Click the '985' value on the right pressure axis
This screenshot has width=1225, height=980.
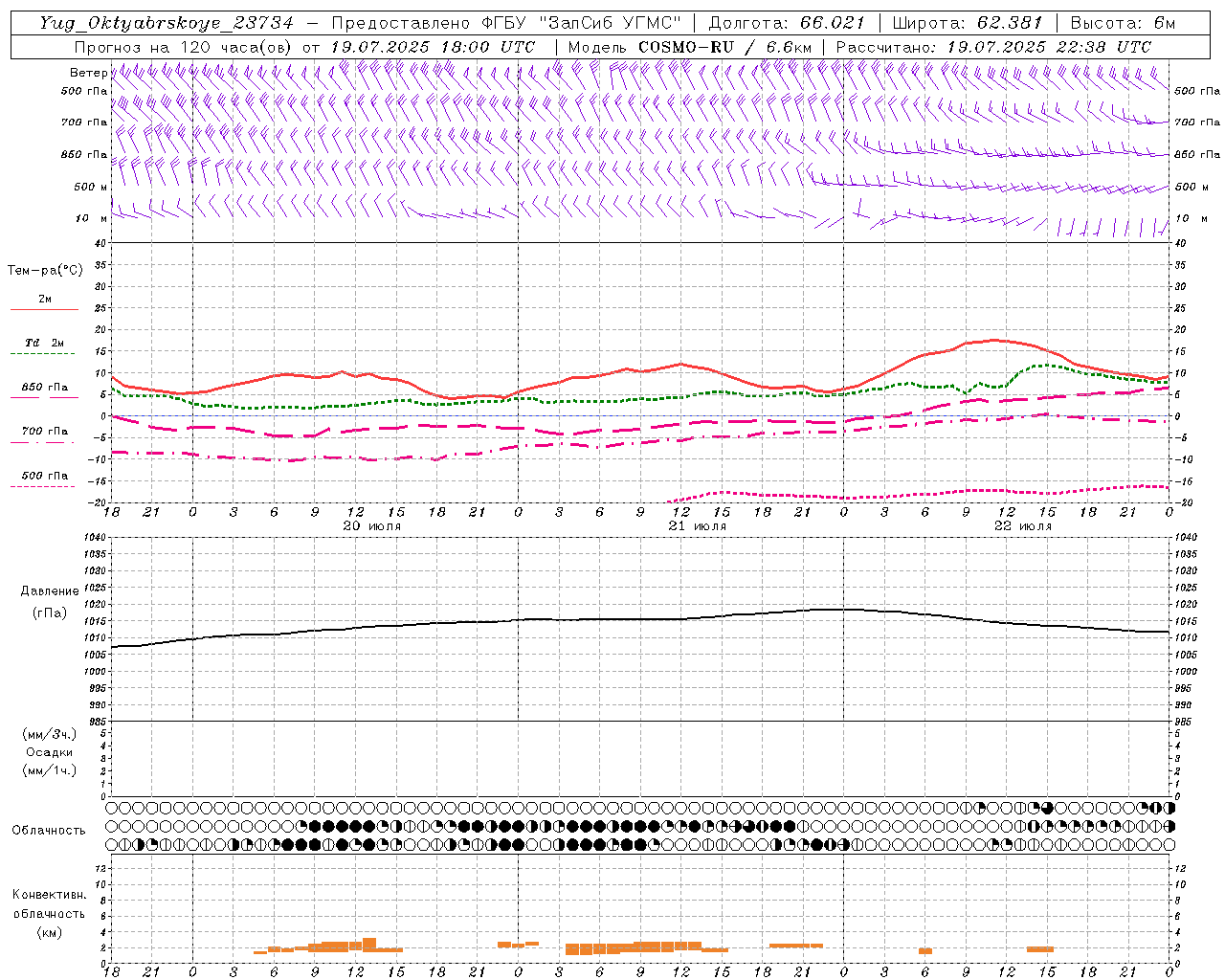1185,722
